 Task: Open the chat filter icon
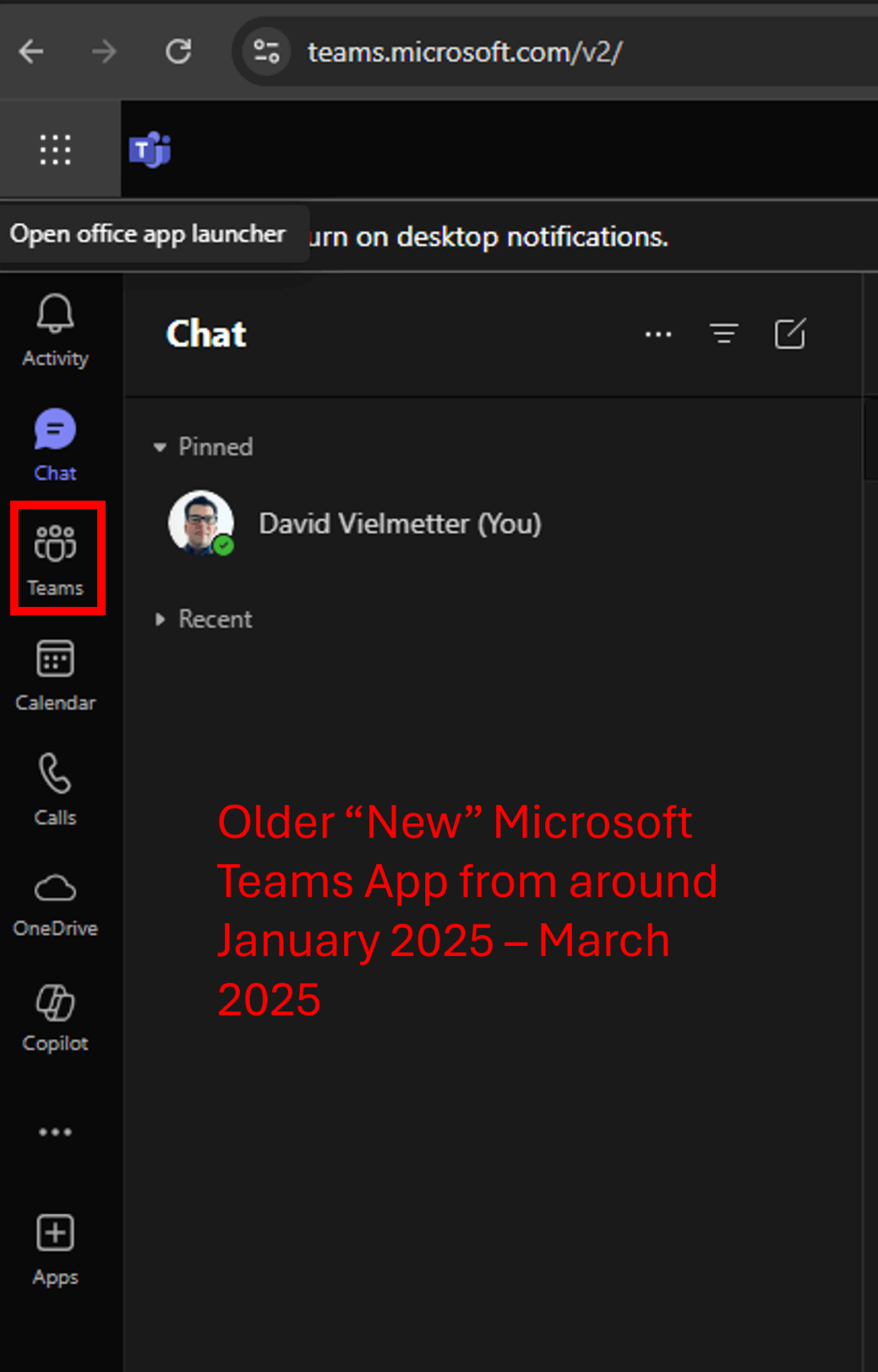coord(724,334)
